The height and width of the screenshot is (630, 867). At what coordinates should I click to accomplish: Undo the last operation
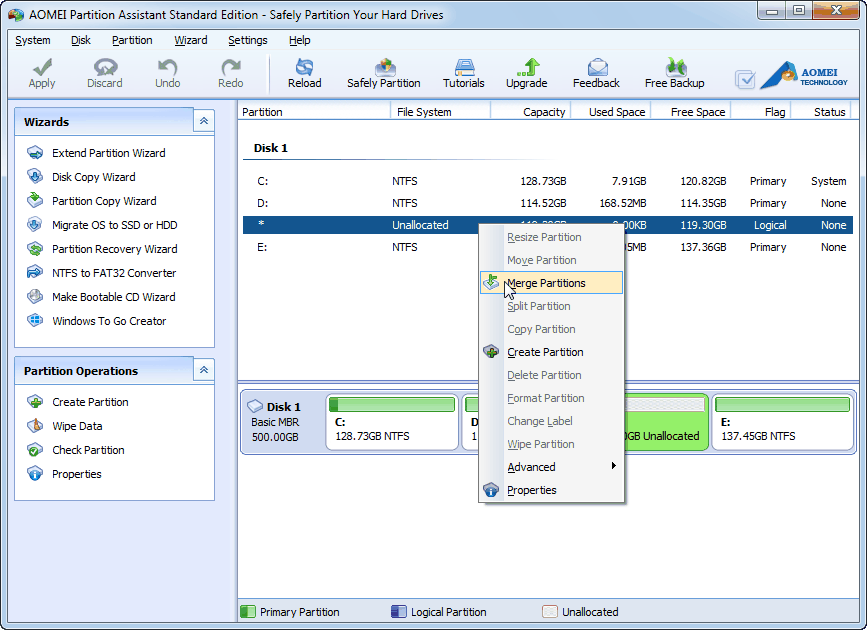(167, 73)
